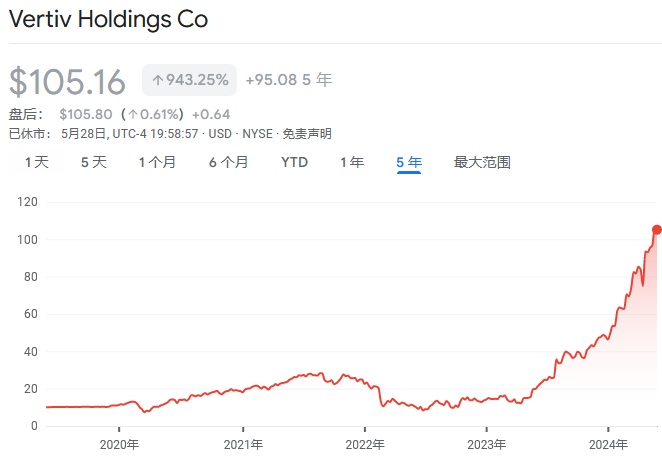Click the $105.16 current price
Screen dimensions: 662x457
pos(68,82)
